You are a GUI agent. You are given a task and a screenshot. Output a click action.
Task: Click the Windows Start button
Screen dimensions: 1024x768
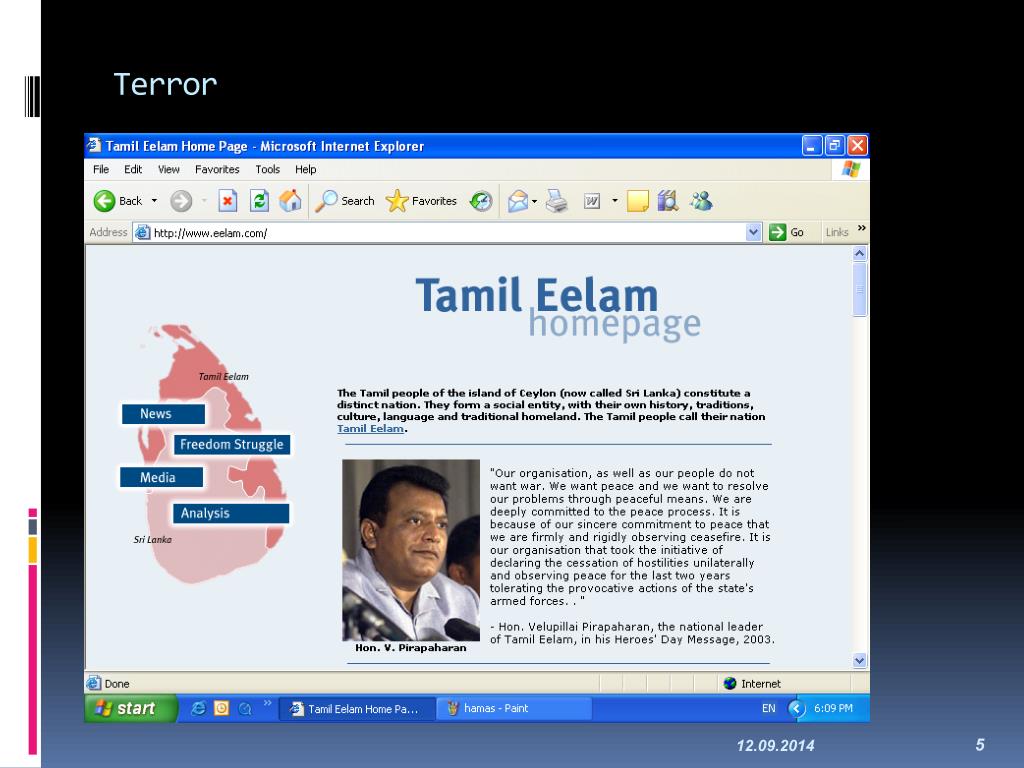(x=131, y=709)
